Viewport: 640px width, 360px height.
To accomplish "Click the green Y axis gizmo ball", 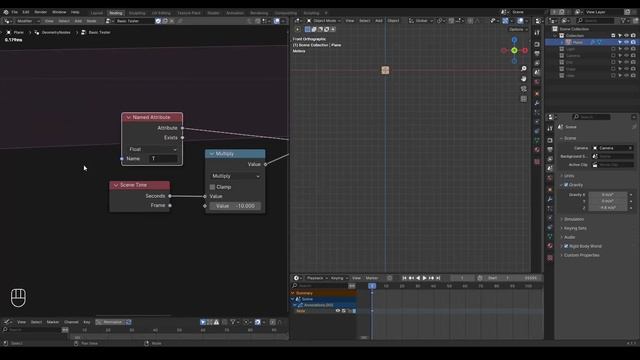I will point(514,51).
